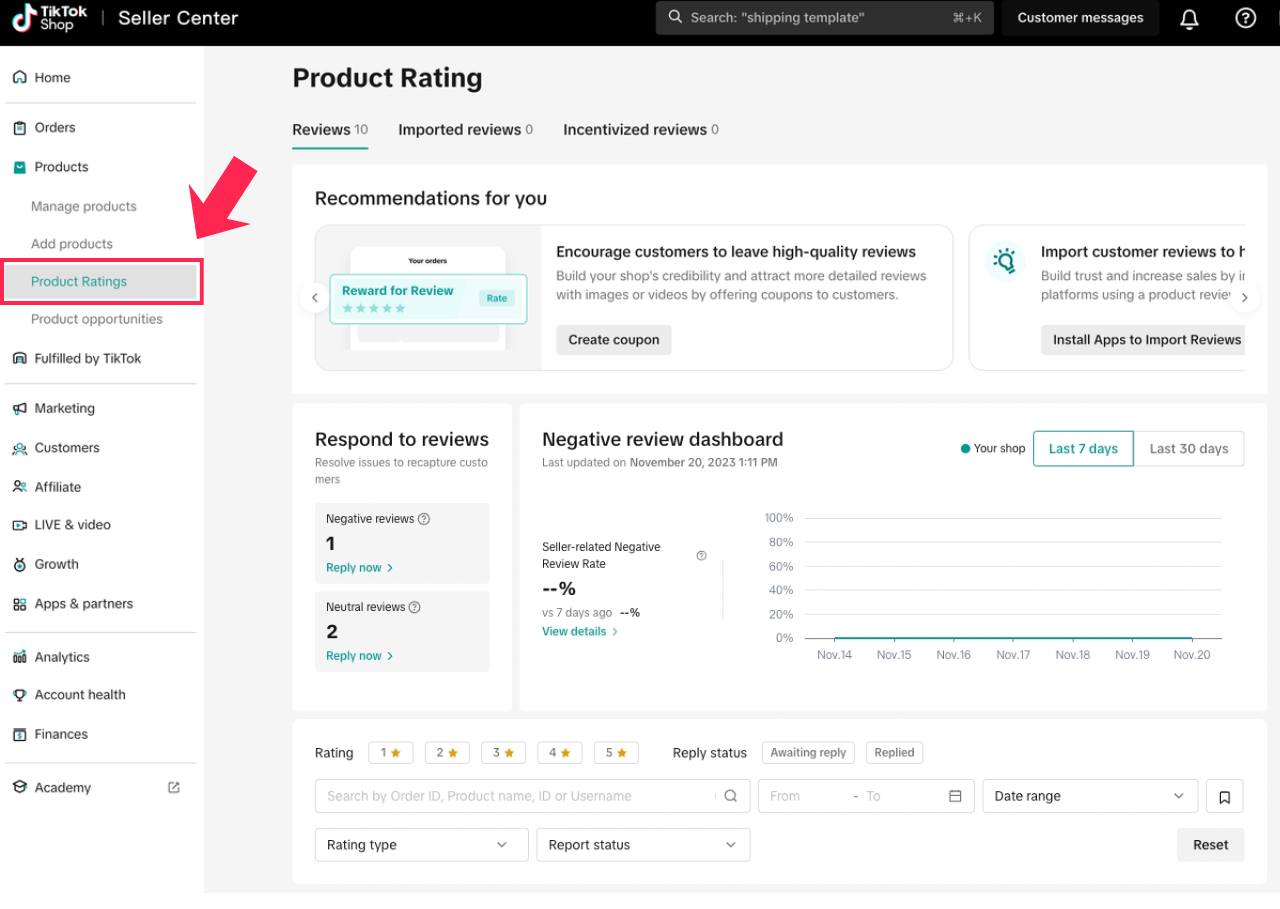Screen dimensions: 1280x909
Task: Open the Date range dropdown
Action: tap(1089, 797)
